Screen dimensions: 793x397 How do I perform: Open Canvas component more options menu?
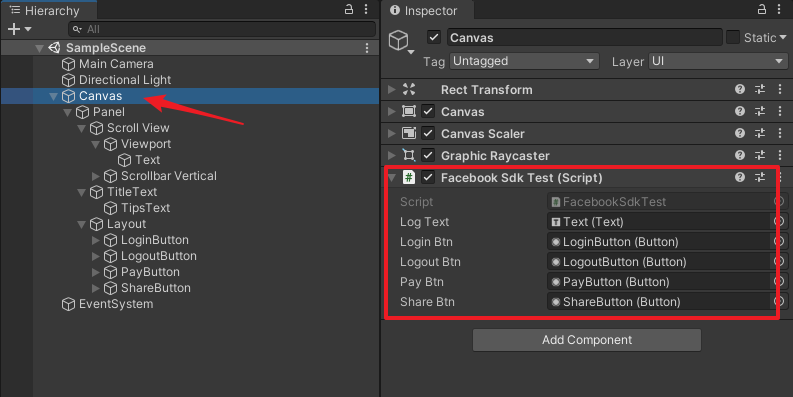(780, 111)
